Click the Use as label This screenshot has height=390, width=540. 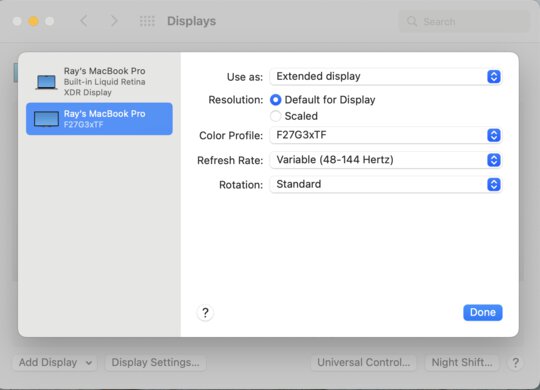pyautogui.click(x=245, y=77)
